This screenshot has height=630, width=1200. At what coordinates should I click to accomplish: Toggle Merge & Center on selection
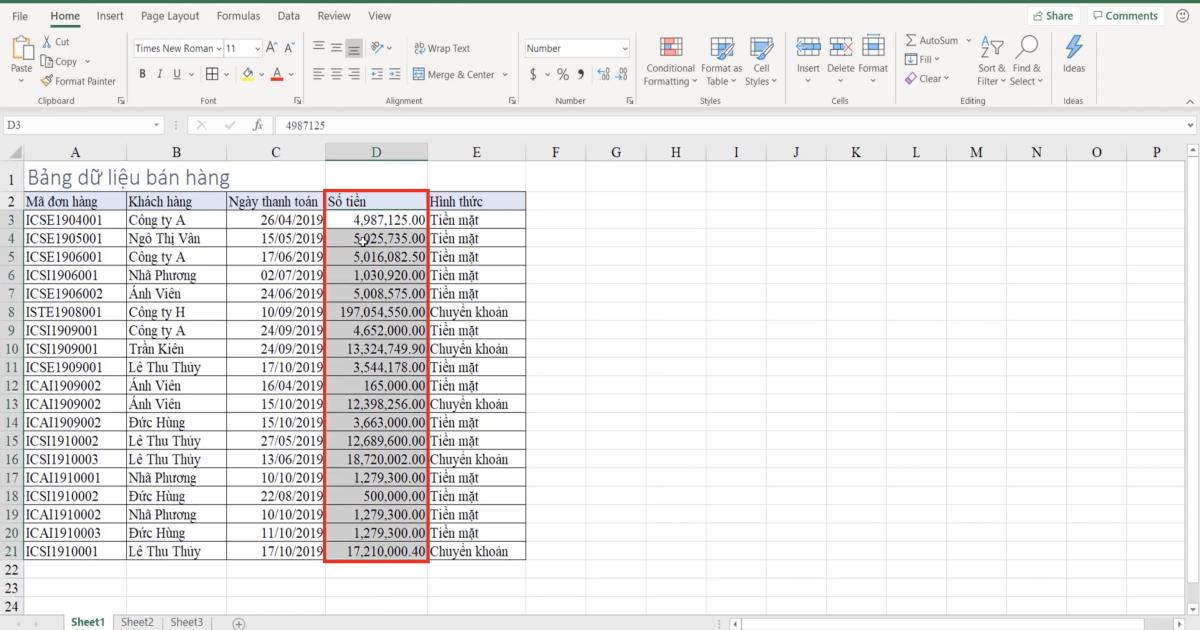point(455,73)
